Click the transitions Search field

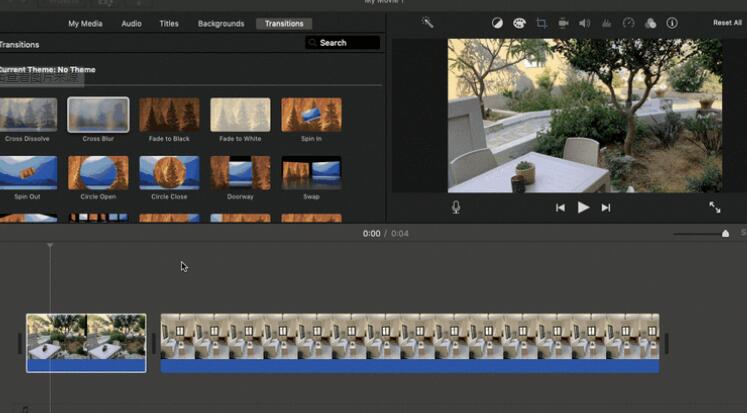343,42
